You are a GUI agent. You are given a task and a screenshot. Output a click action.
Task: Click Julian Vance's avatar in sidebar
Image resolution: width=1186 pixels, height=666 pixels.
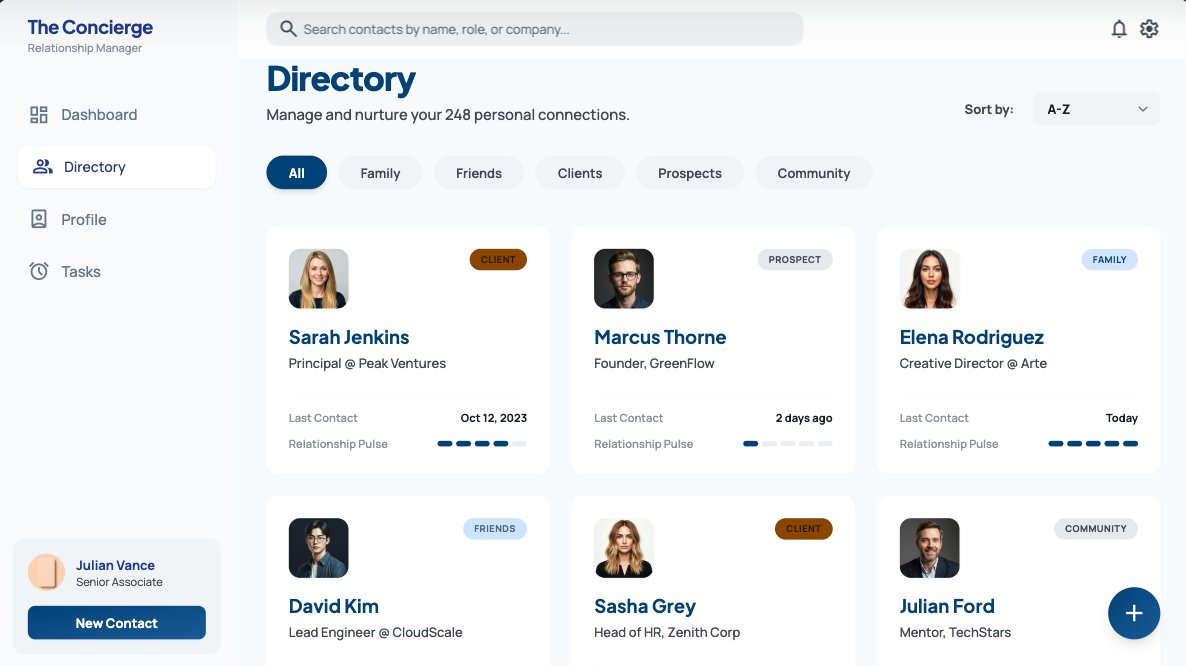tap(46, 572)
